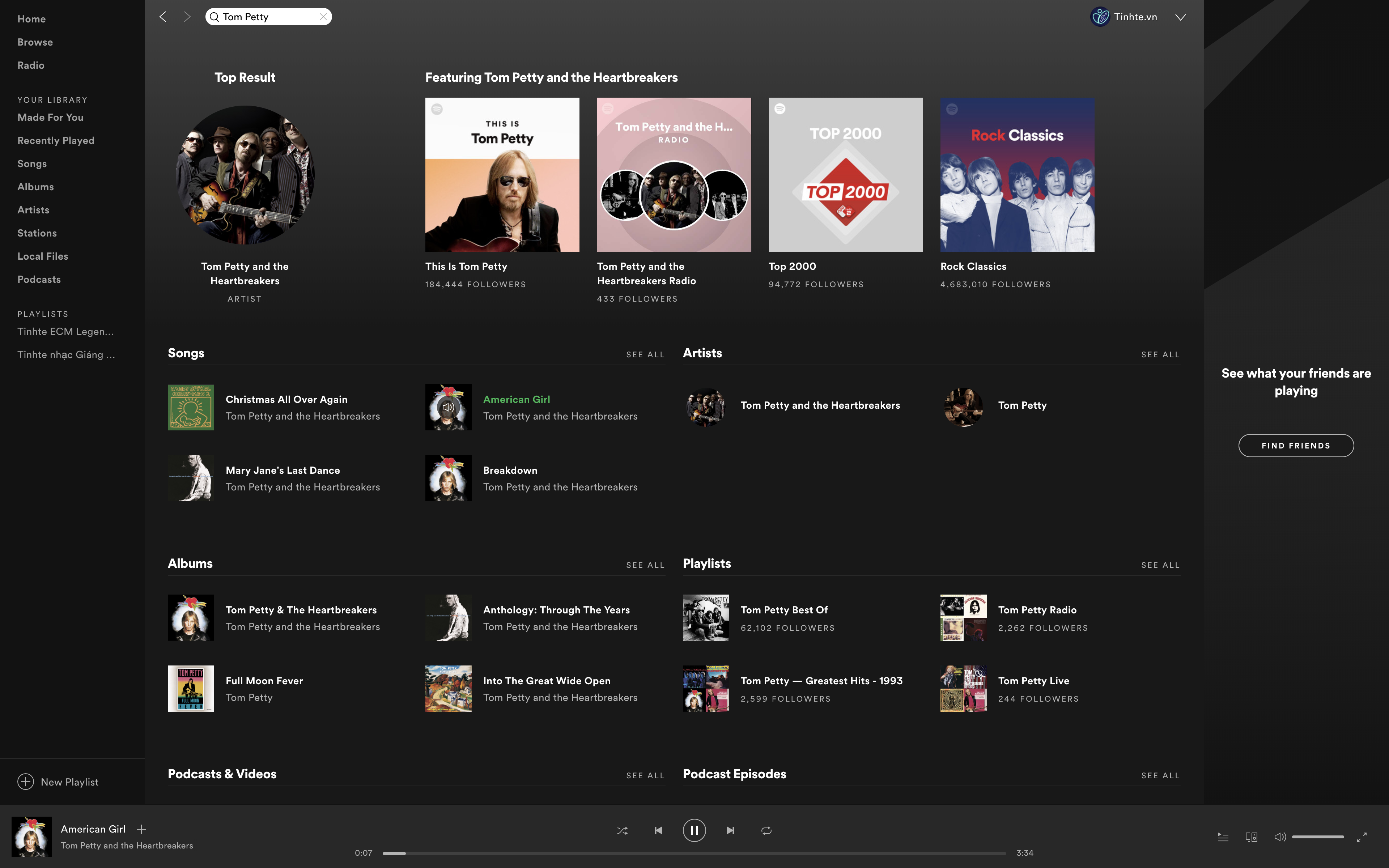
Task: Open the Browse section
Action: click(x=35, y=42)
